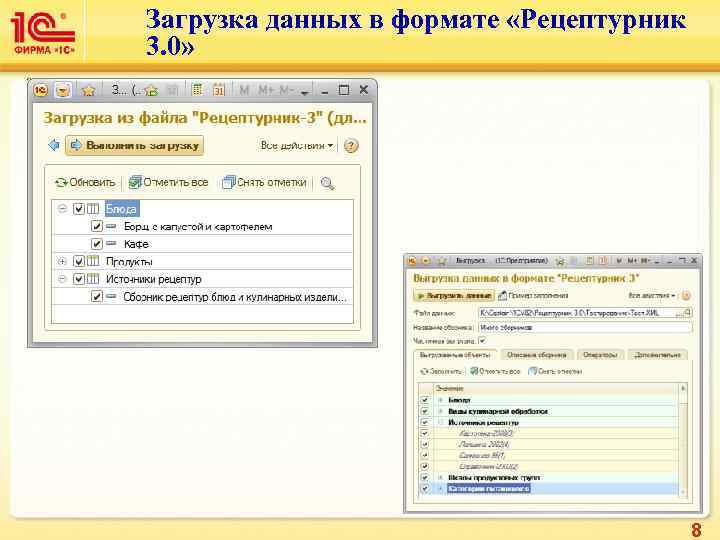Go back with blue left arrow

click(54, 145)
